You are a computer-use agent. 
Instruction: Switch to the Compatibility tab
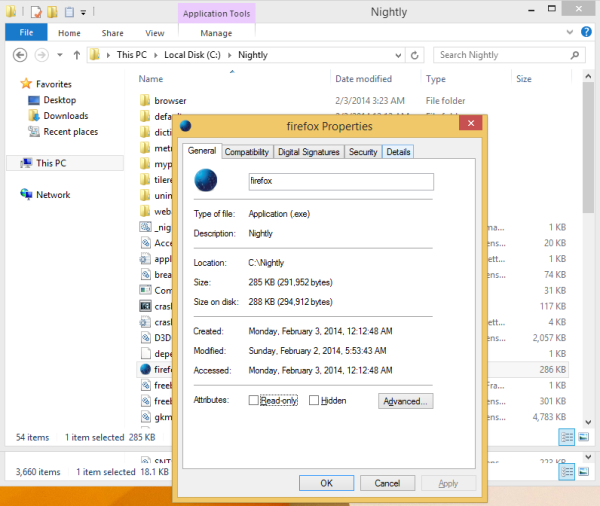tap(247, 152)
